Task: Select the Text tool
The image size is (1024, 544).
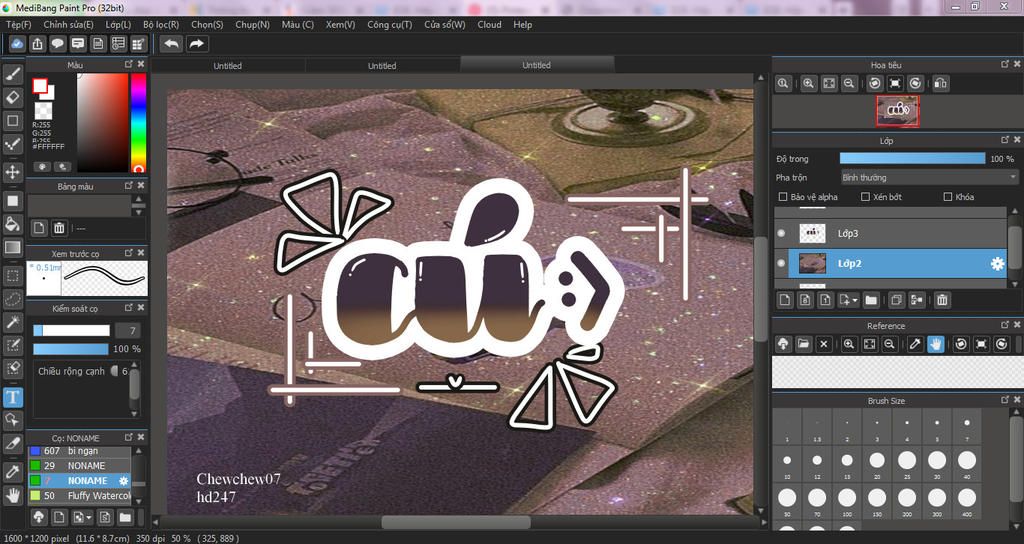Action: coord(12,397)
